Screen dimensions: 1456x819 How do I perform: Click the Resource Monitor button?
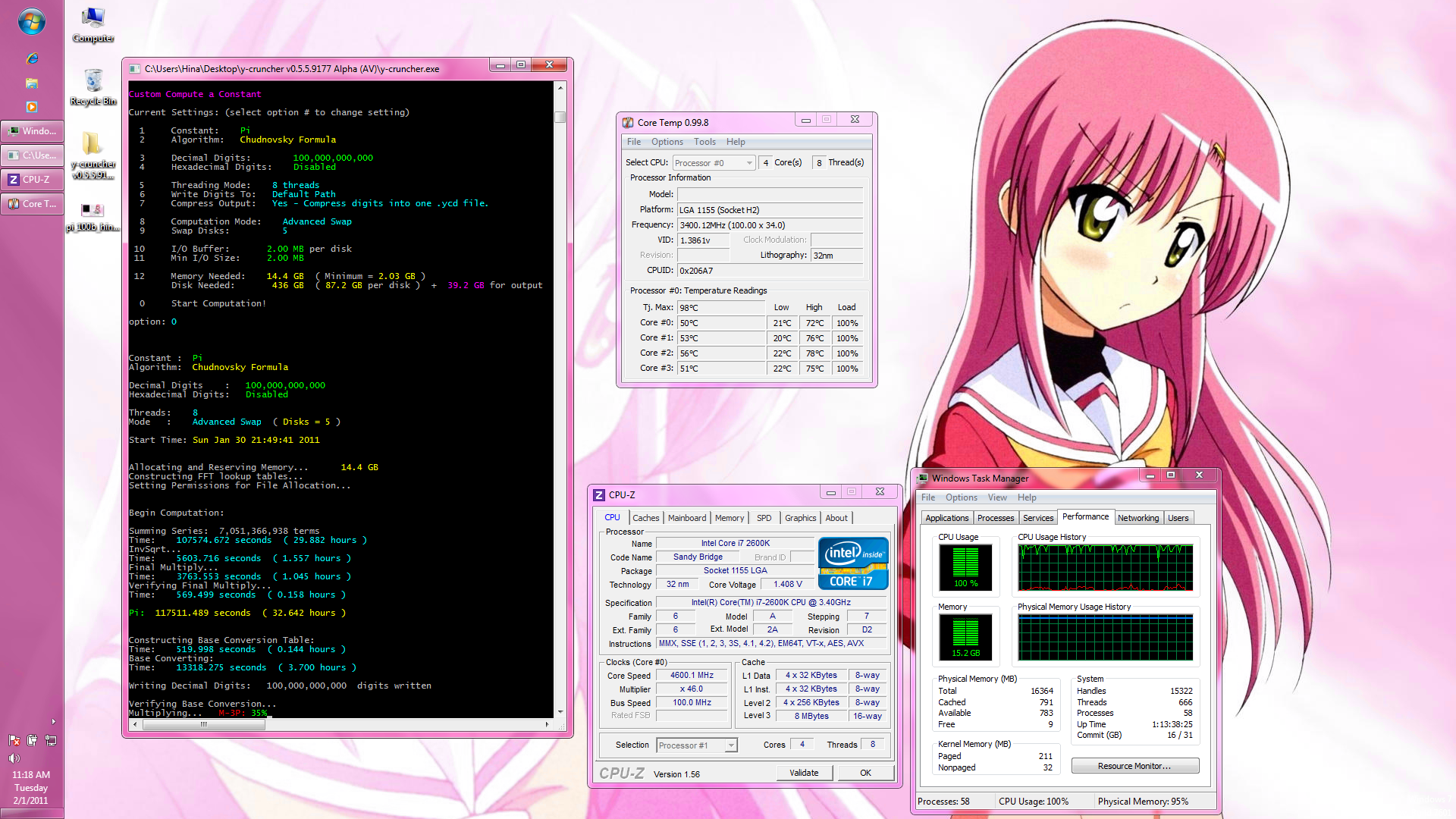pos(1134,766)
